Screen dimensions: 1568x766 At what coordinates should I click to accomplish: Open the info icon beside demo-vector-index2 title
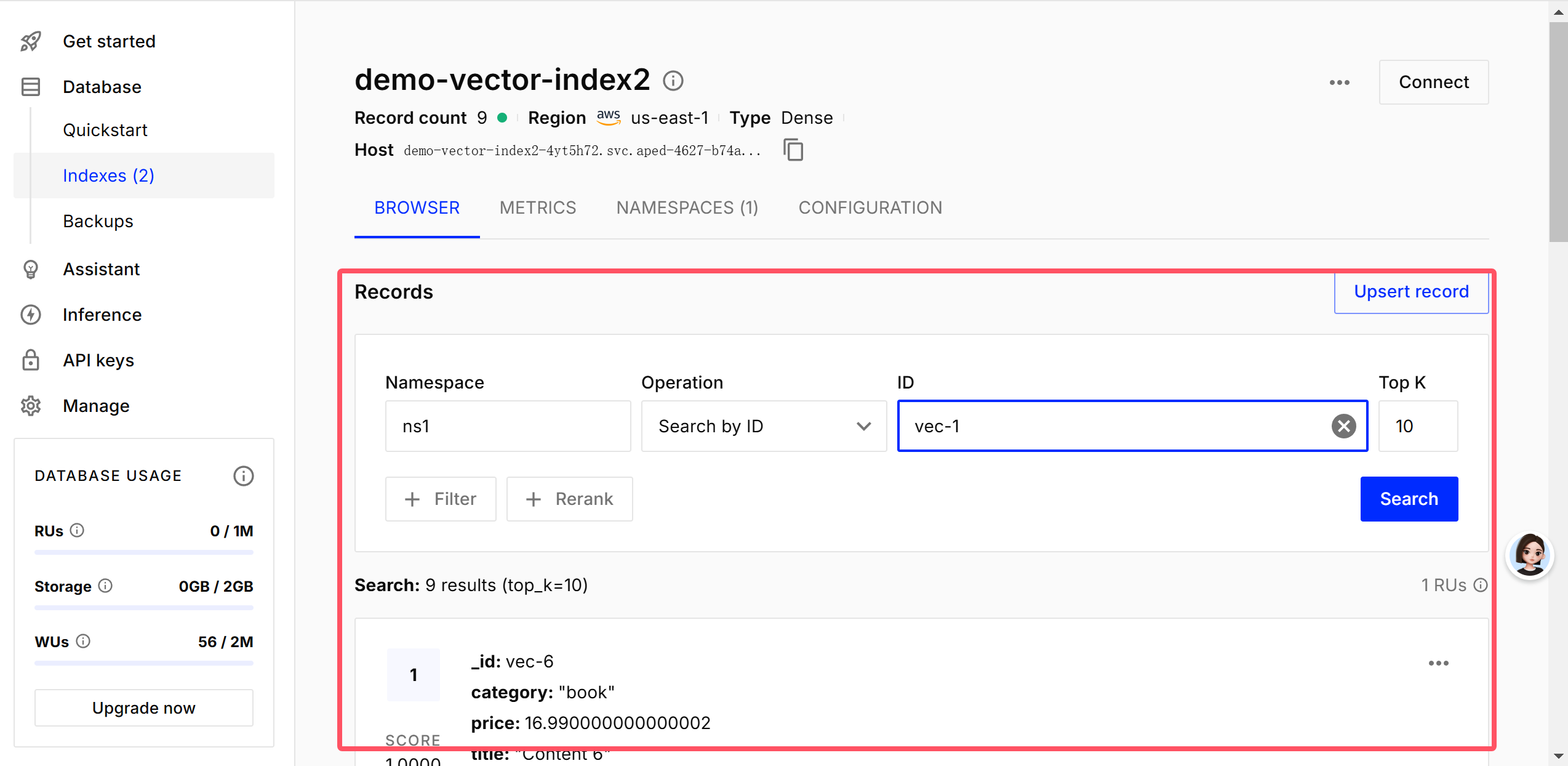pyautogui.click(x=673, y=81)
